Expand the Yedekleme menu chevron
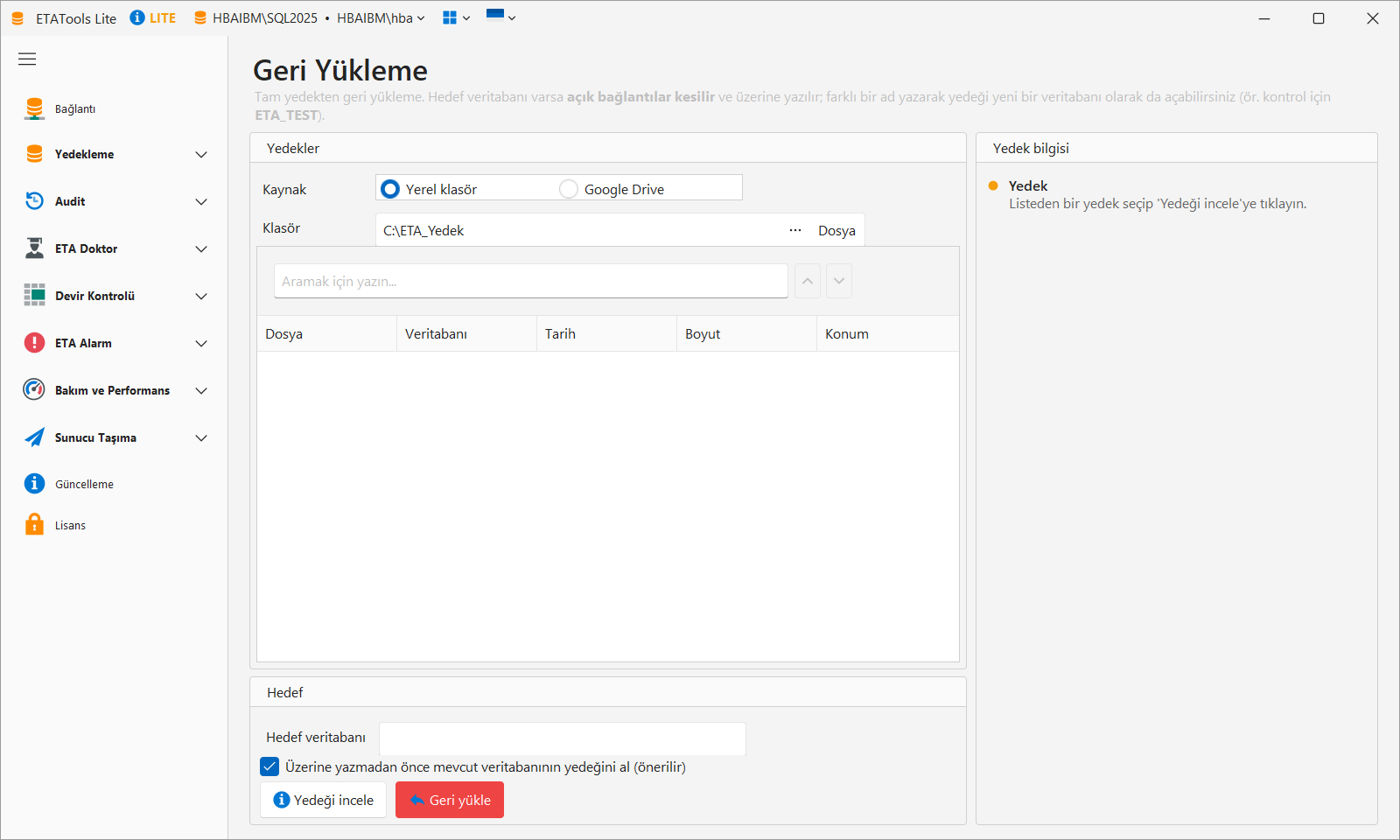1400x840 pixels. click(x=201, y=155)
